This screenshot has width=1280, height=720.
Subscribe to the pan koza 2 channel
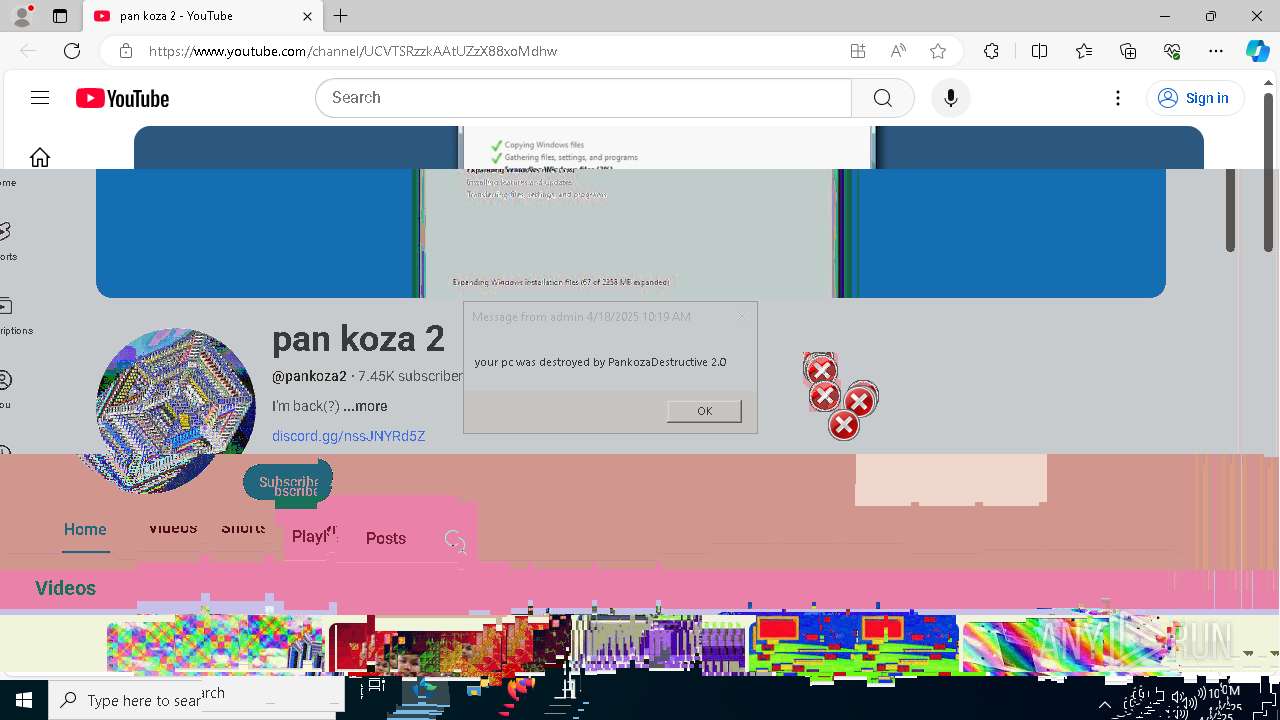click(288, 484)
